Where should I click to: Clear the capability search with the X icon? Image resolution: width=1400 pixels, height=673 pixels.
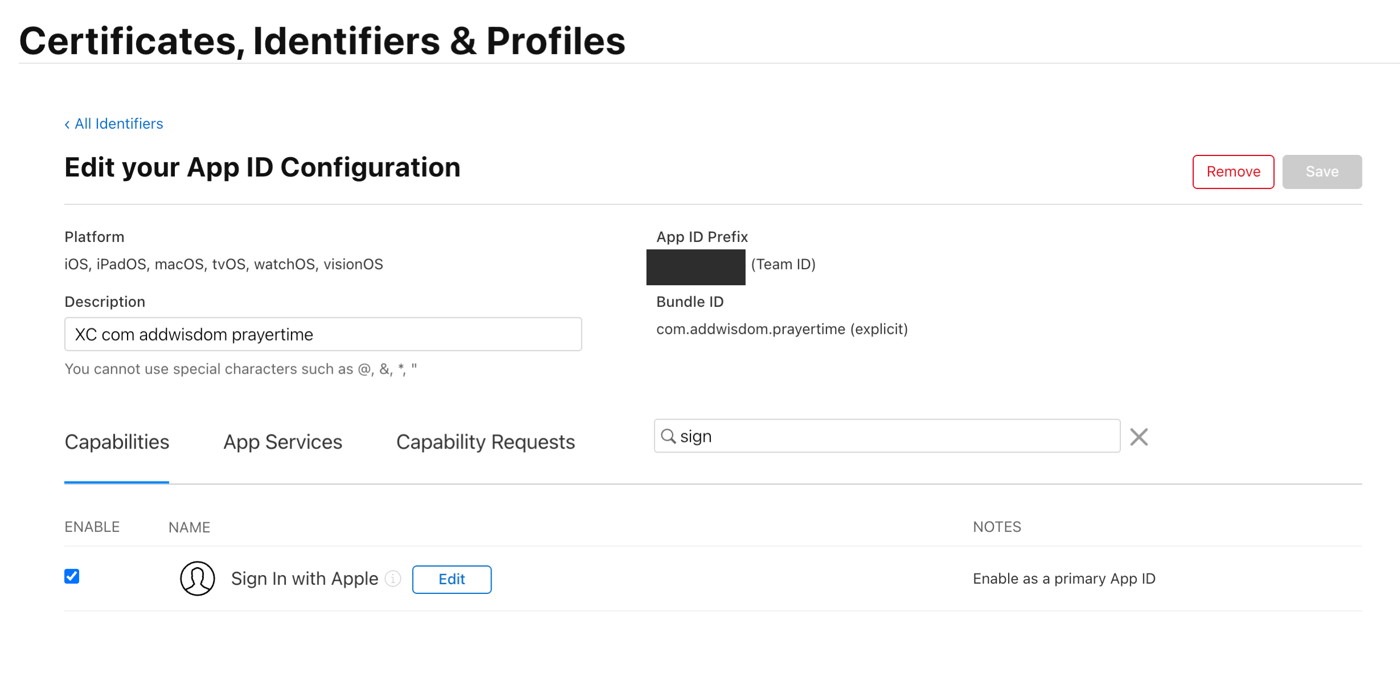tap(1139, 437)
